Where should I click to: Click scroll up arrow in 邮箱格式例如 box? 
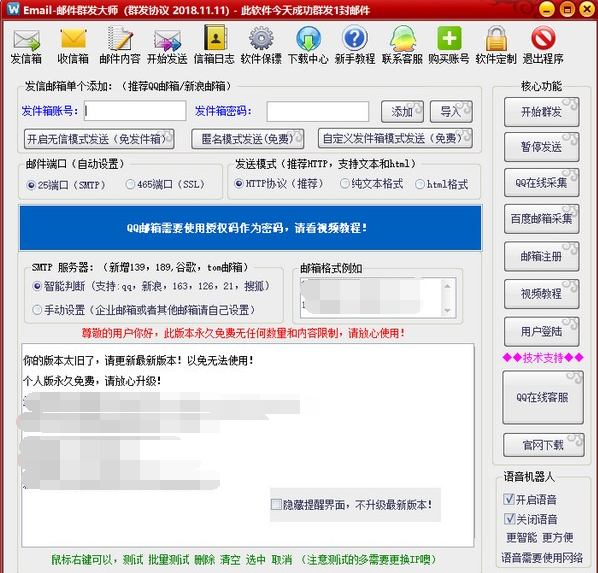click(x=447, y=286)
